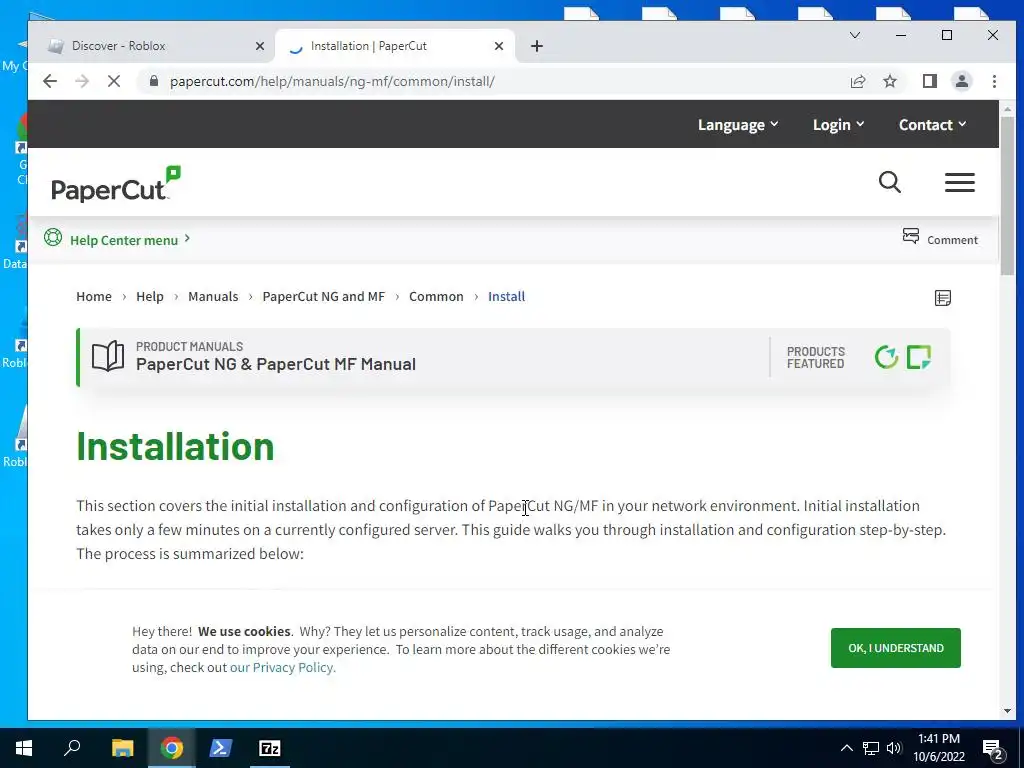This screenshot has height=768, width=1024.
Task: Click OK, I UNDERSTAND cookie button
Action: tap(895, 648)
